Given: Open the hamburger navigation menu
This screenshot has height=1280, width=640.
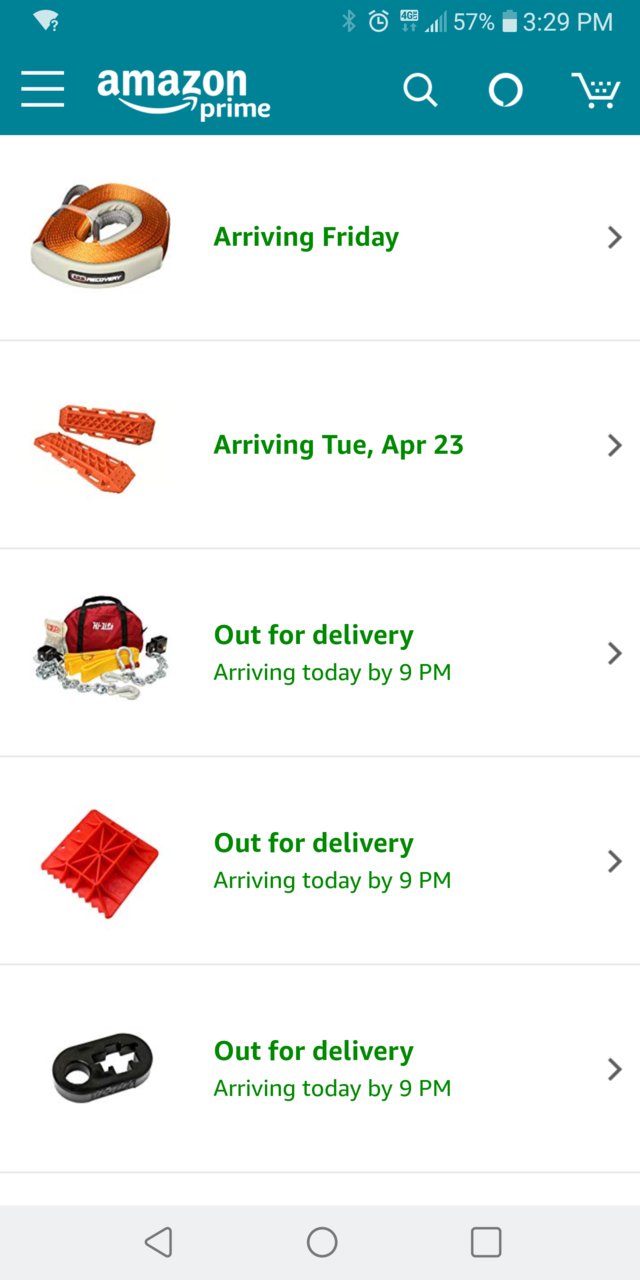Looking at the screenshot, I should click(x=42, y=90).
